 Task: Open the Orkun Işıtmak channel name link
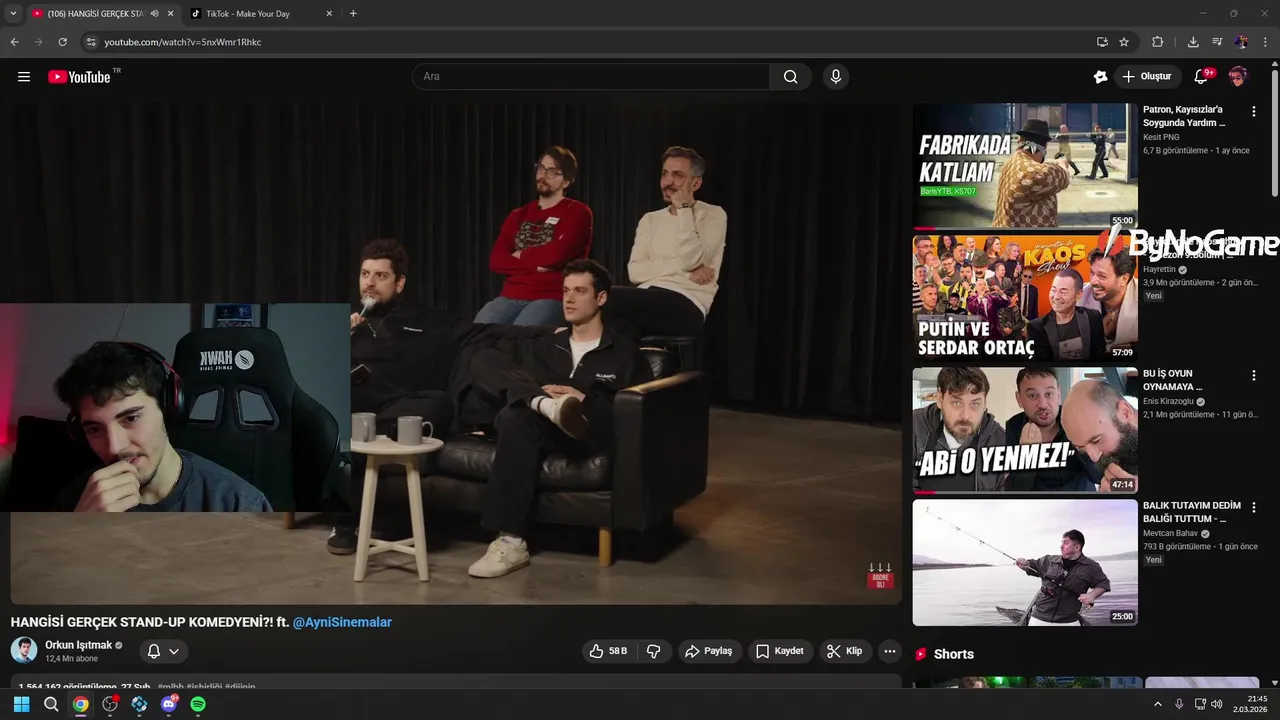(79, 645)
